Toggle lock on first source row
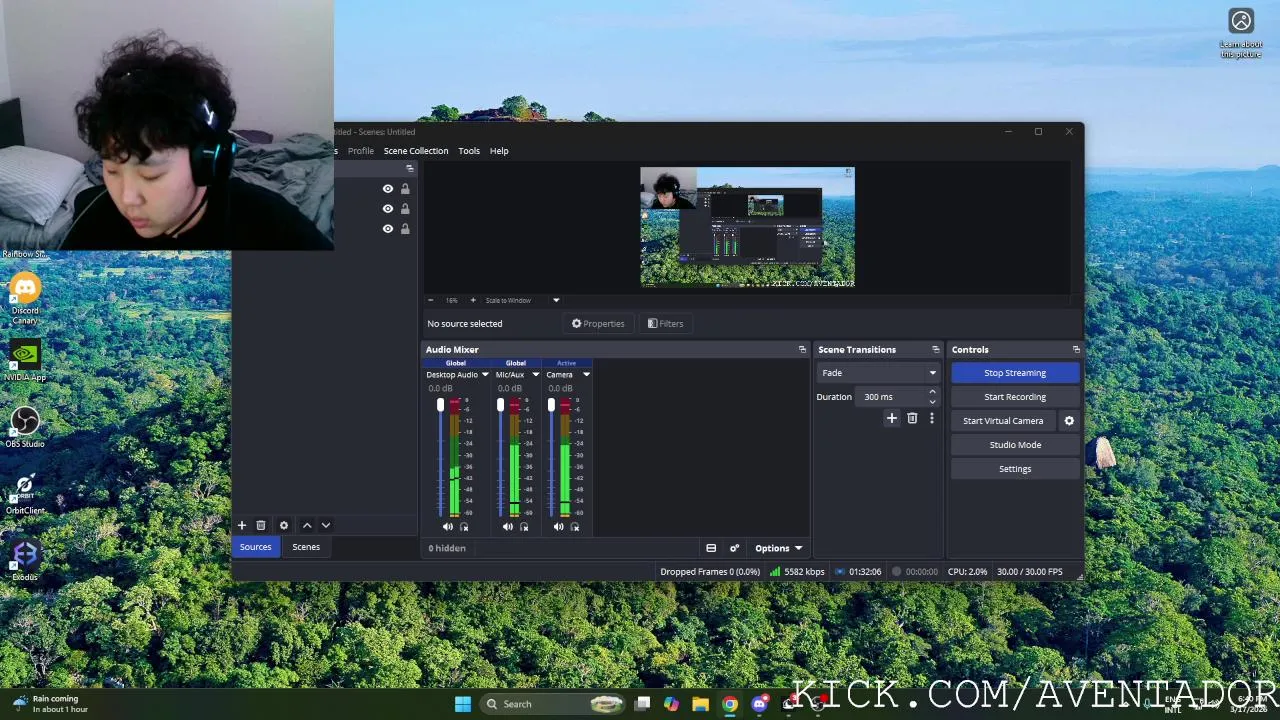This screenshot has height=720, width=1280. 405,189
